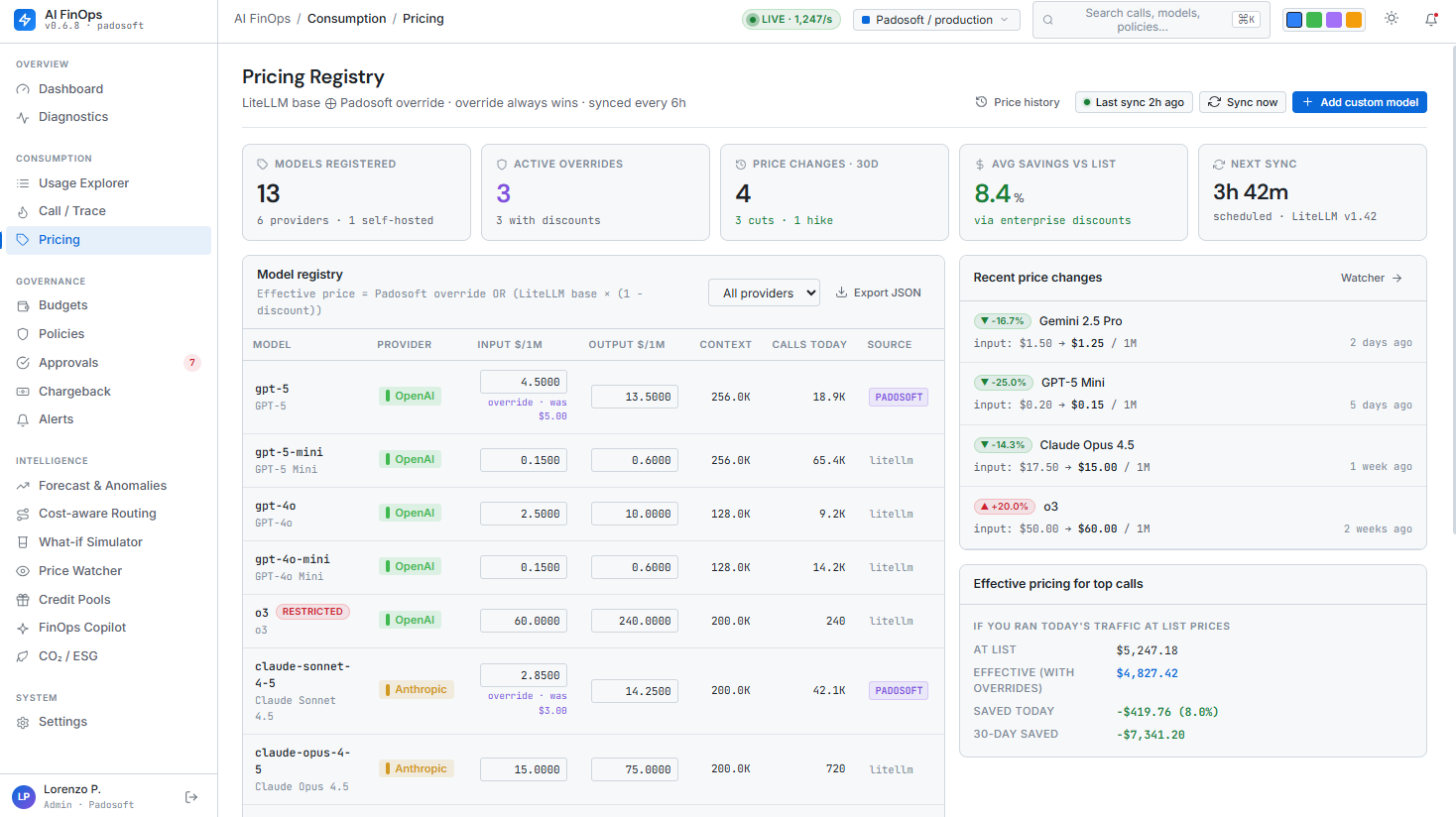Click the Export JSON download icon
Screen dimensions: 1456x817
841,292
